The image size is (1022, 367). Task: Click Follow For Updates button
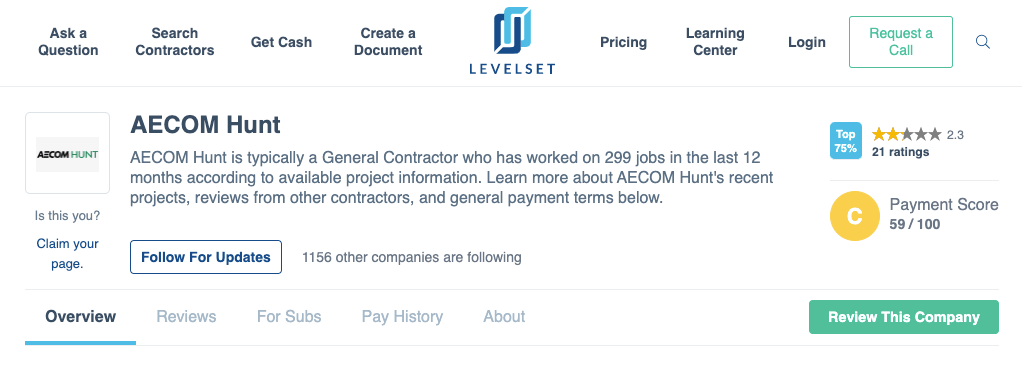click(206, 257)
